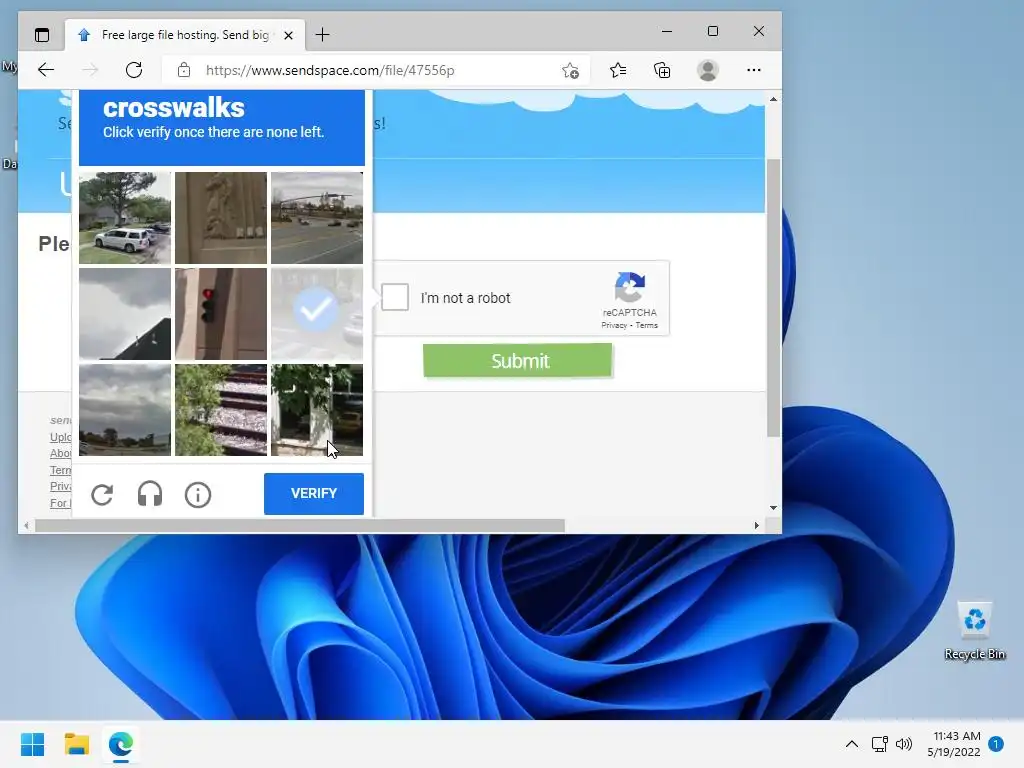Select captcha tile with railroad tracks
1024x768 pixels.
click(221, 410)
